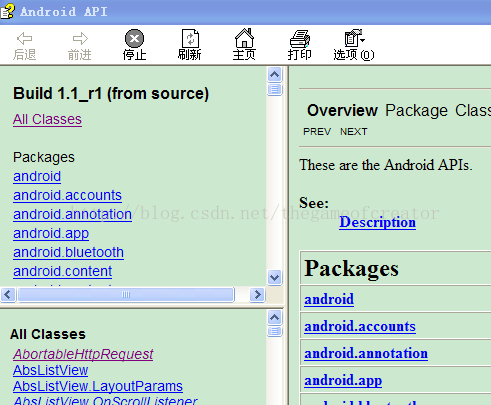Open android package in left packages list

click(37, 176)
